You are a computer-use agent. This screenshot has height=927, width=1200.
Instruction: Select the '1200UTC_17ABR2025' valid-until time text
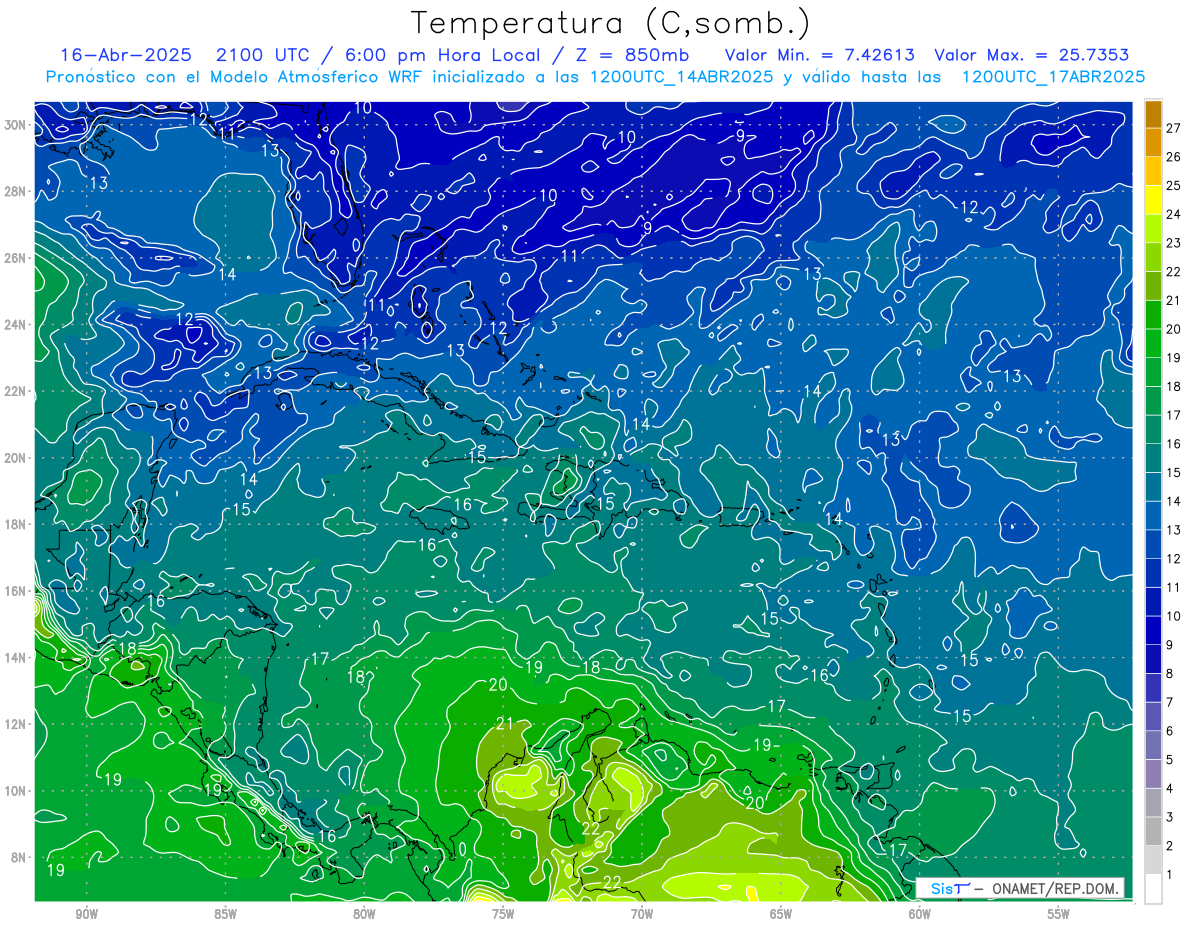click(1053, 77)
